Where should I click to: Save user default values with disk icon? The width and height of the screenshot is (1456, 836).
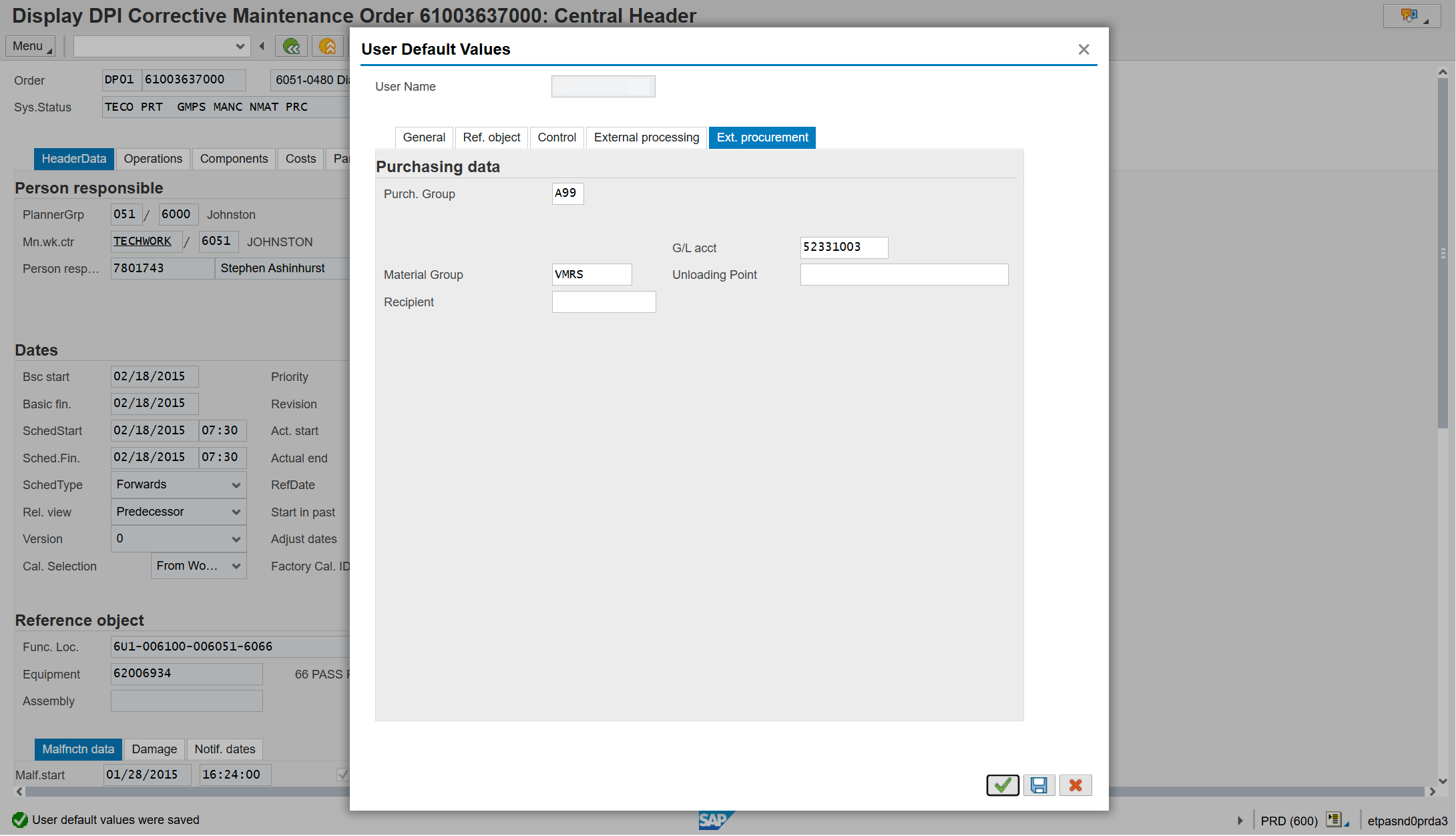tap(1039, 785)
